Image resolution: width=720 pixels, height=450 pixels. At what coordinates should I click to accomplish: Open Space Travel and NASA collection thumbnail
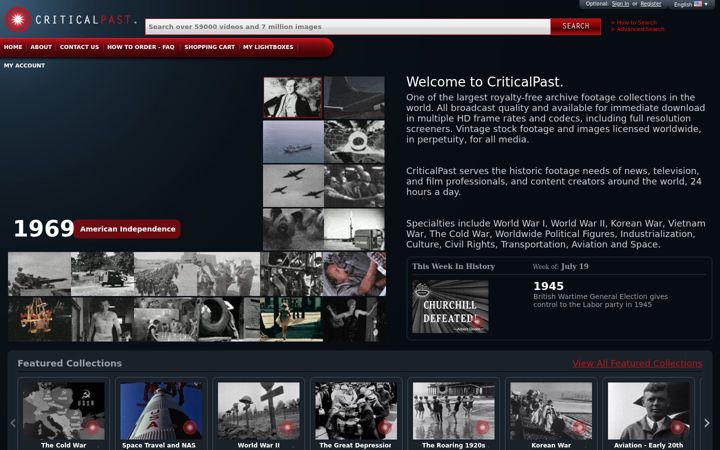[x=161, y=411]
